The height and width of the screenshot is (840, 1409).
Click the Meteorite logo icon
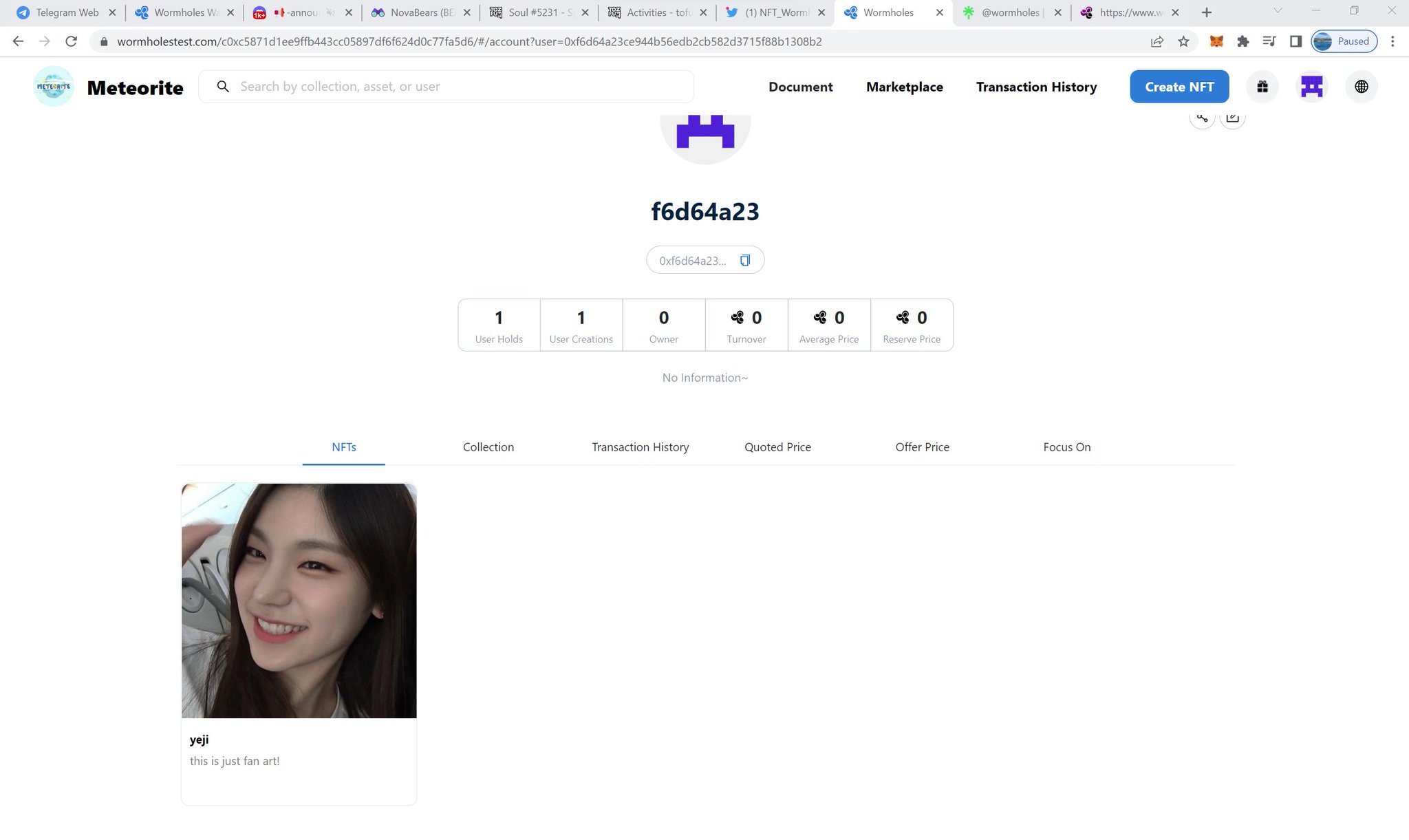click(53, 87)
